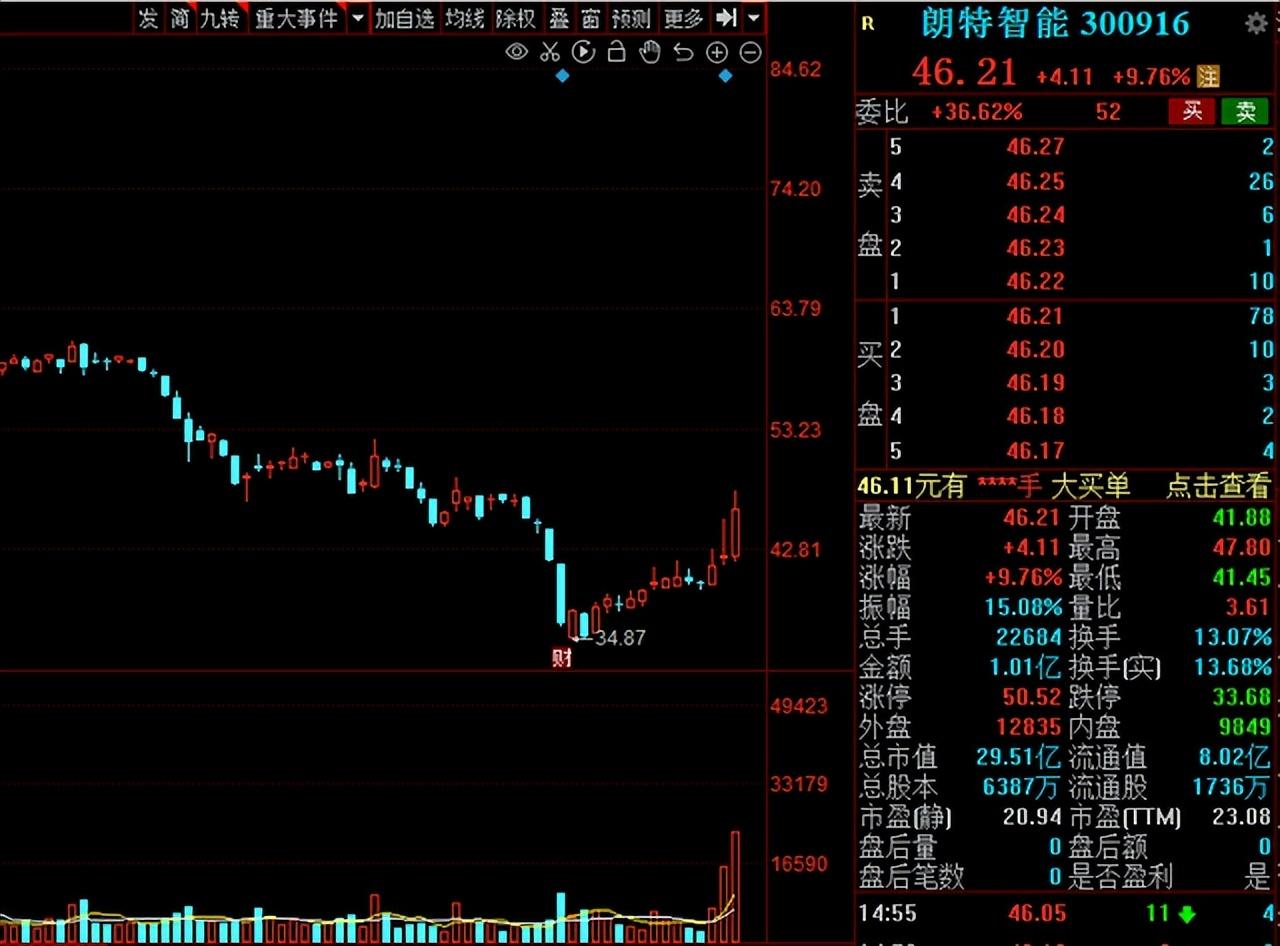Toggle the eye visibility icon above chart
Viewport: 1280px width, 946px height.
(x=516, y=52)
